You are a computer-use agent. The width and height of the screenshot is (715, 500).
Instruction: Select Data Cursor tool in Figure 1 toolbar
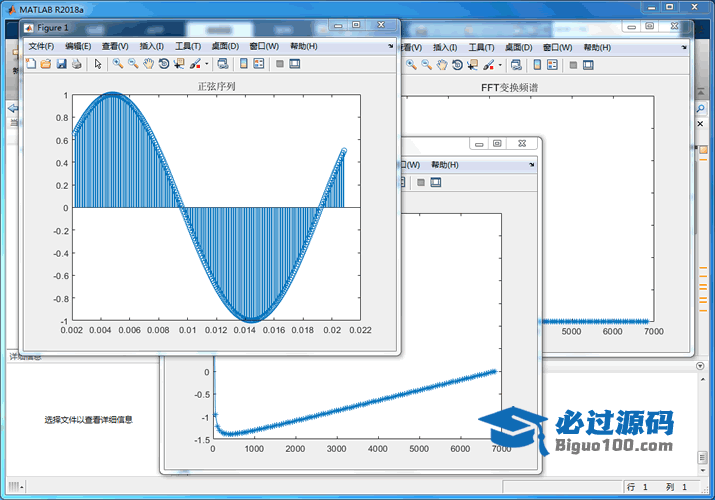coord(179,64)
